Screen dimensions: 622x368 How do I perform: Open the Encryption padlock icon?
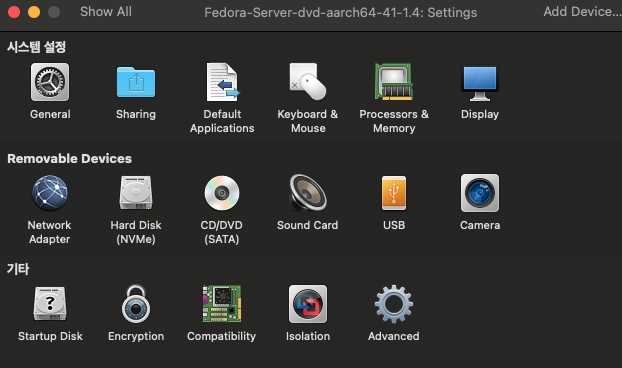click(136, 304)
